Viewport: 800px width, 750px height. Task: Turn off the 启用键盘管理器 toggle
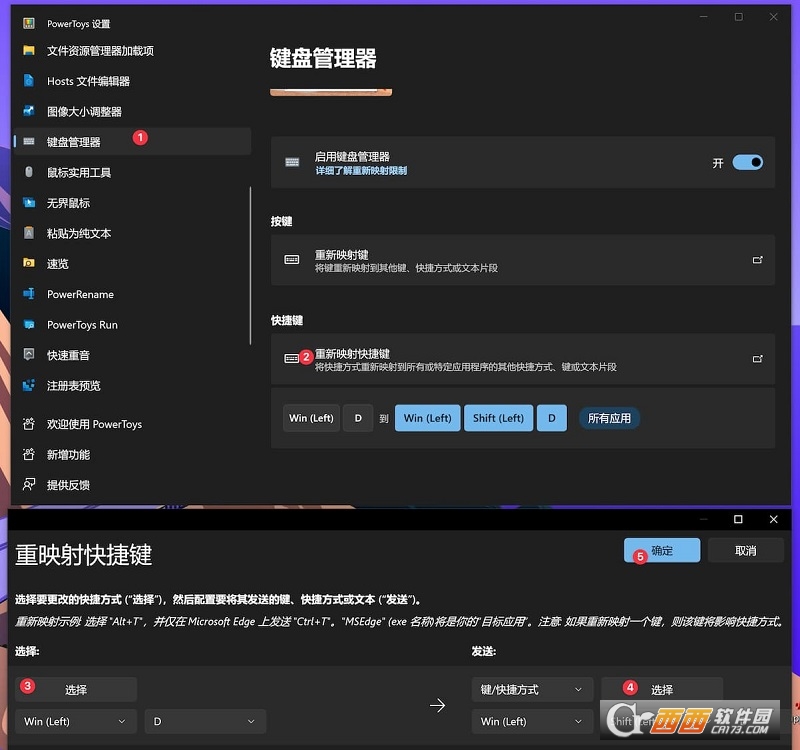(x=747, y=162)
